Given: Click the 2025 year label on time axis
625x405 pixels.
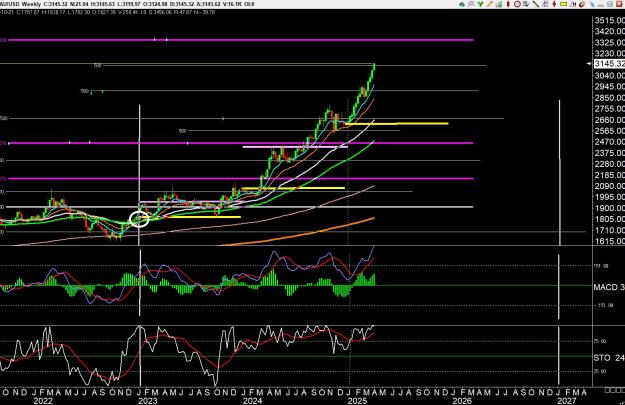Looking at the screenshot, I should click(358, 401).
